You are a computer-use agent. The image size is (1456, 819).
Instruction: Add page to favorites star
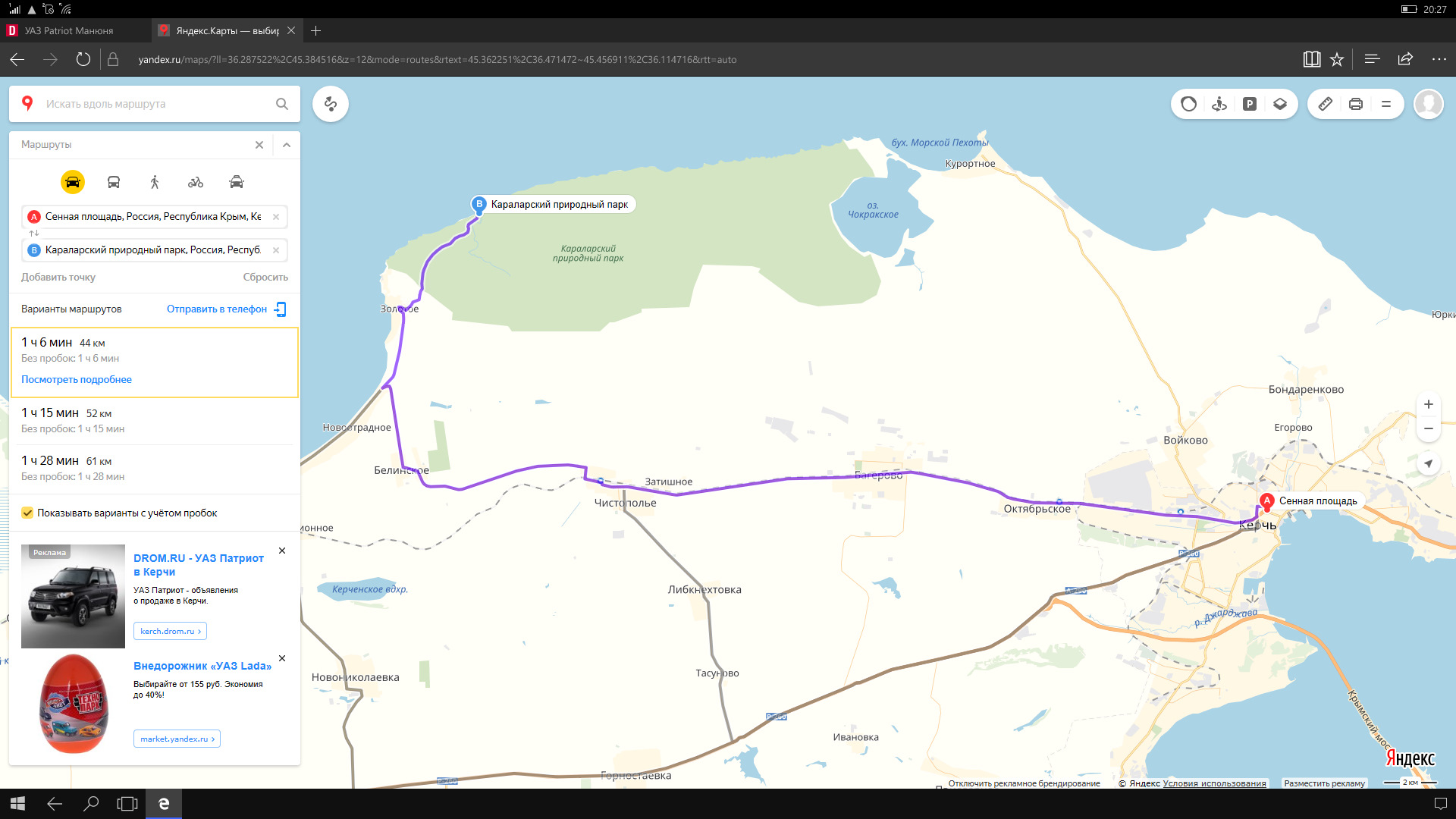[x=1337, y=59]
